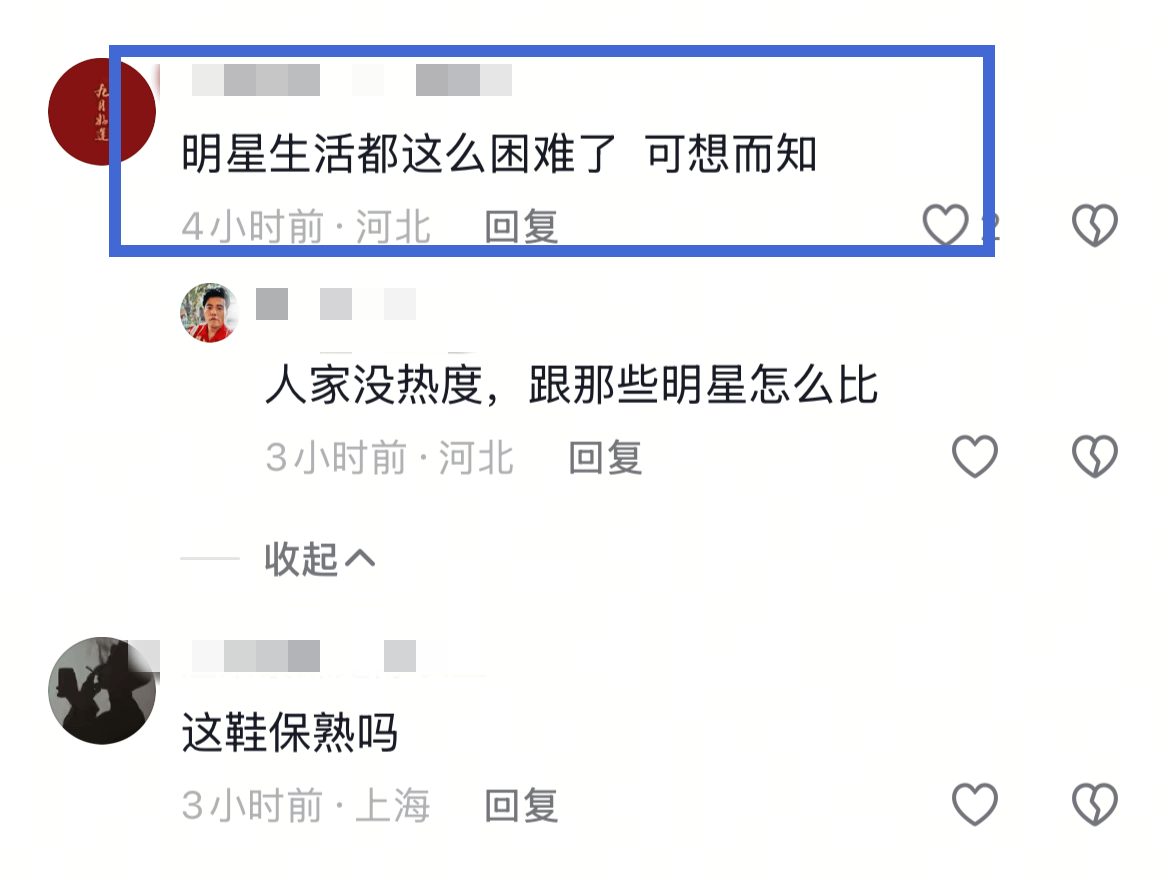Image resolution: width=1170 pixels, height=879 pixels.
Task: Open the red circular avatar profile
Action: (x=101, y=112)
